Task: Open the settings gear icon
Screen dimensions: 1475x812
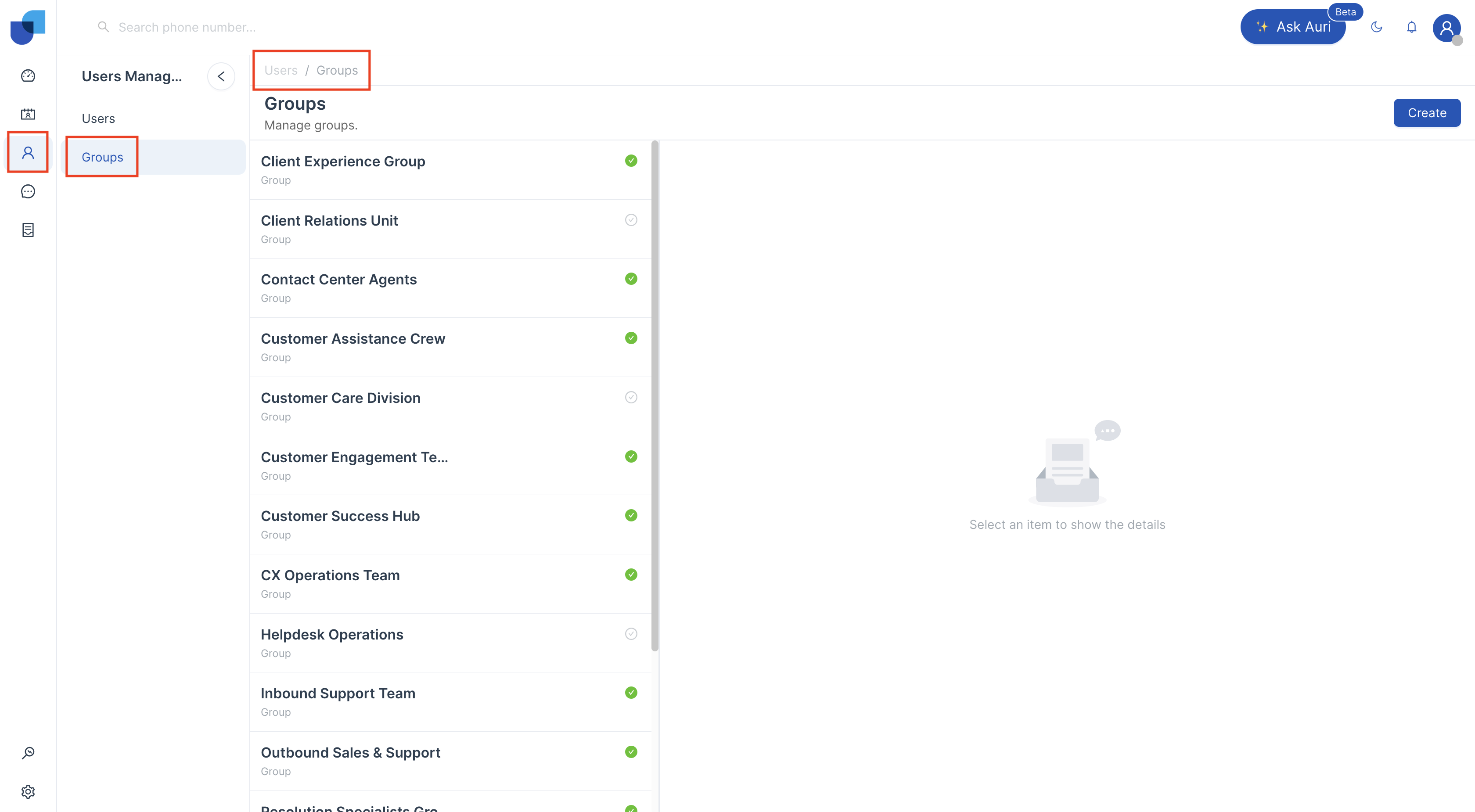Action: coord(28,791)
